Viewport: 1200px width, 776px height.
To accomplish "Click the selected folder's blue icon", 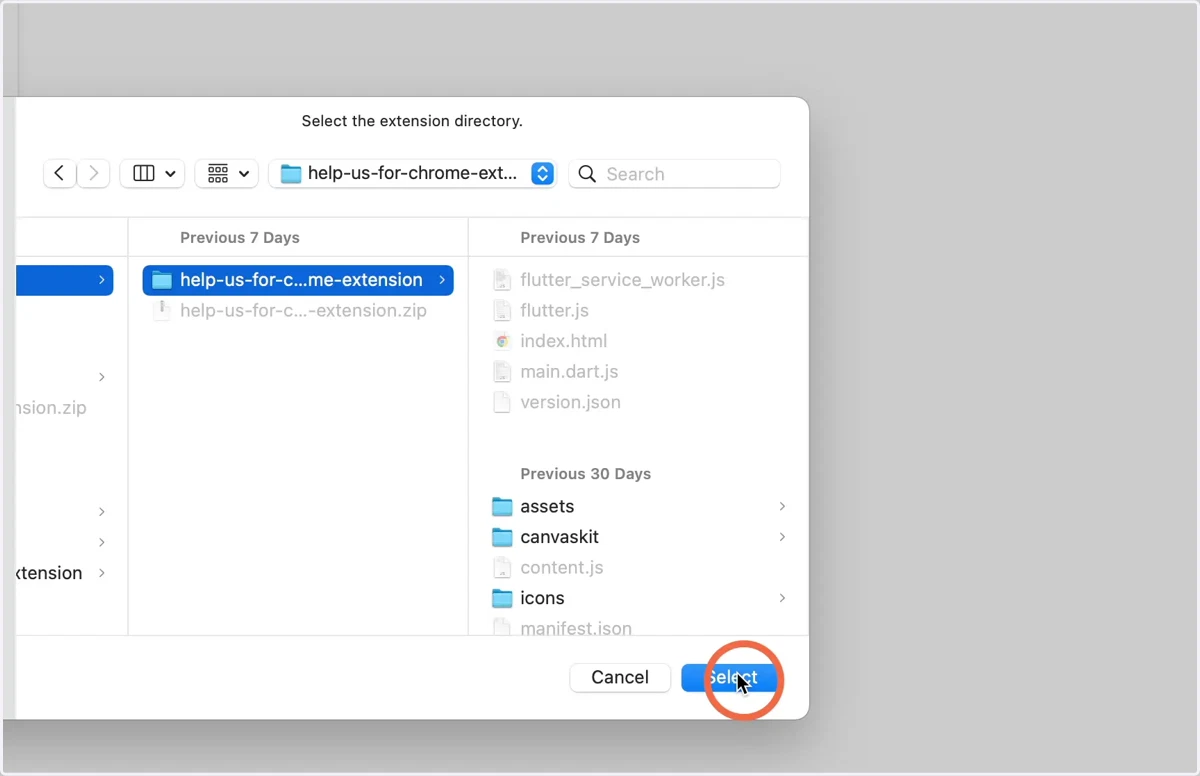I will [x=162, y=280].
